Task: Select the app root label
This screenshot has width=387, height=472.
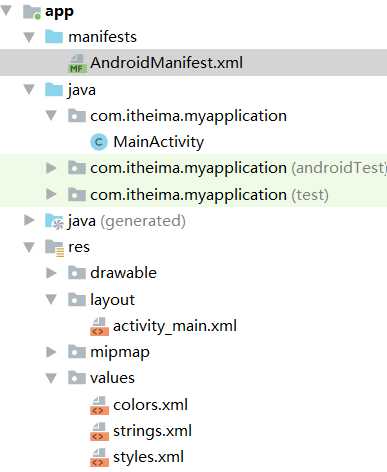Action: (59, 12)
